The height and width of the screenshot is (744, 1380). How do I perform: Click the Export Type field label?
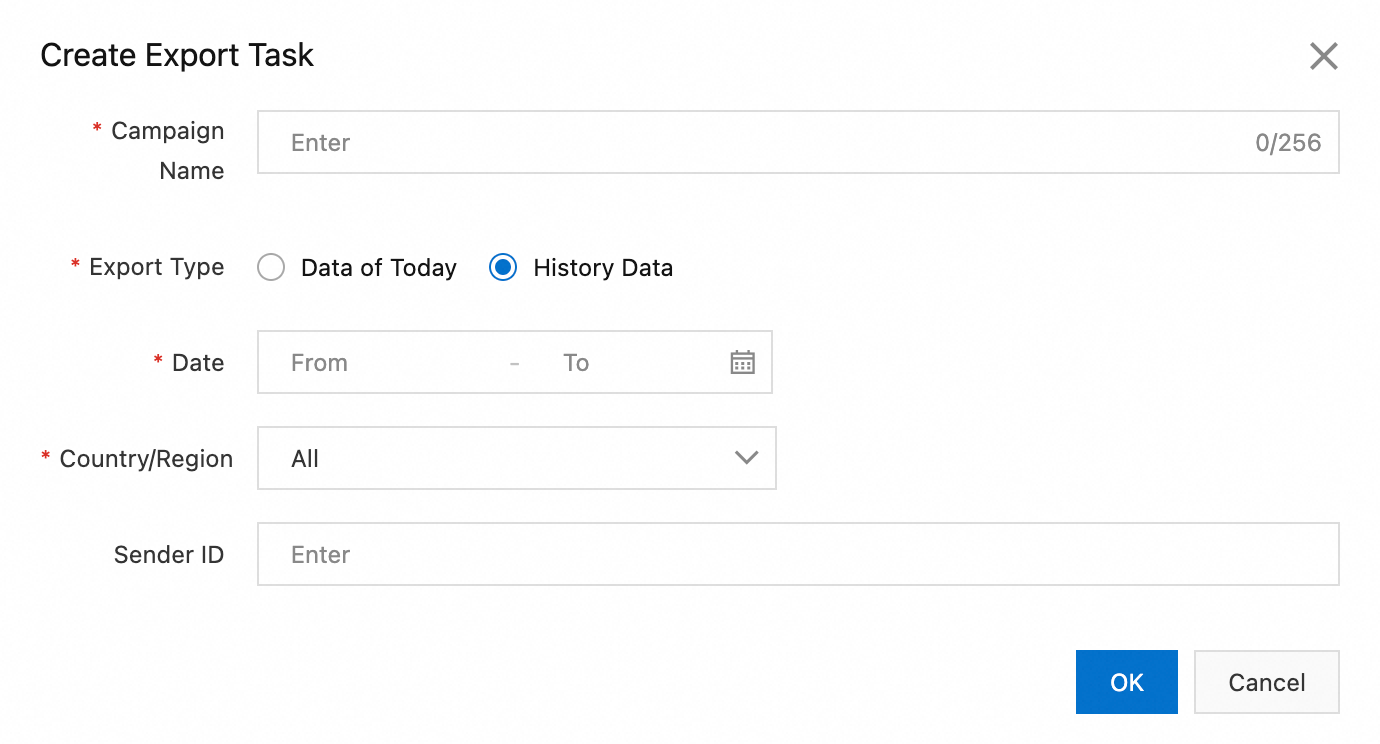(x=157, y=267)
